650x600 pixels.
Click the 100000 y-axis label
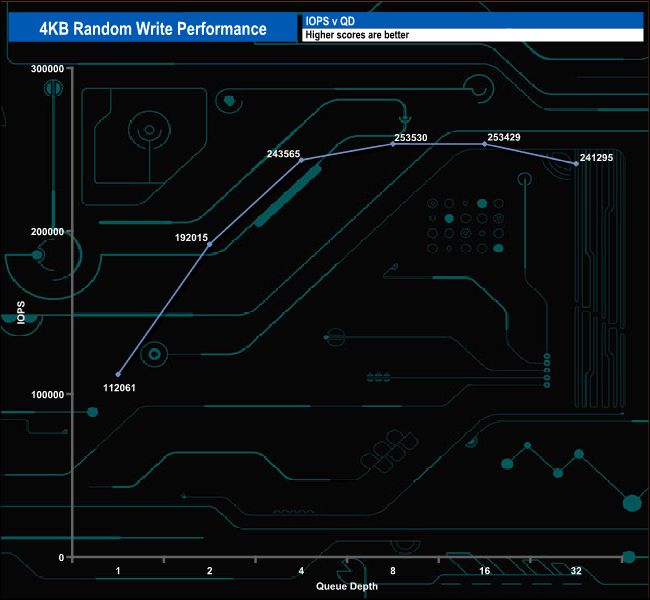(47, 395)
